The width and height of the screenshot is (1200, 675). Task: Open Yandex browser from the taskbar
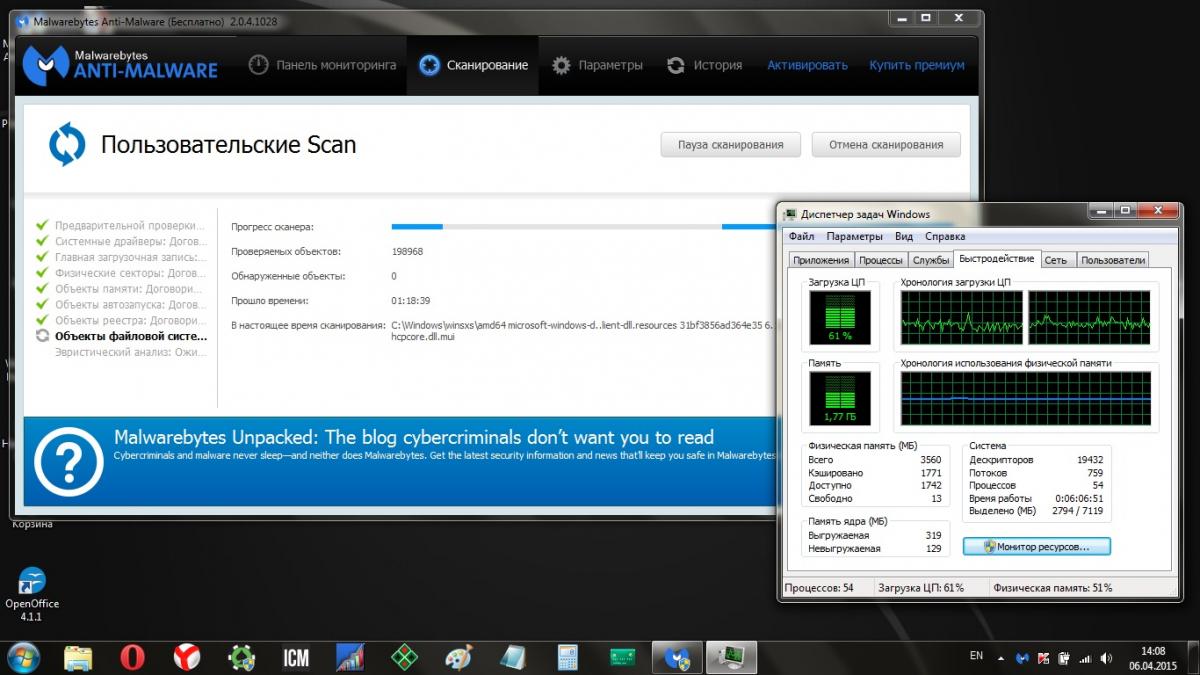tap(187, 657)
